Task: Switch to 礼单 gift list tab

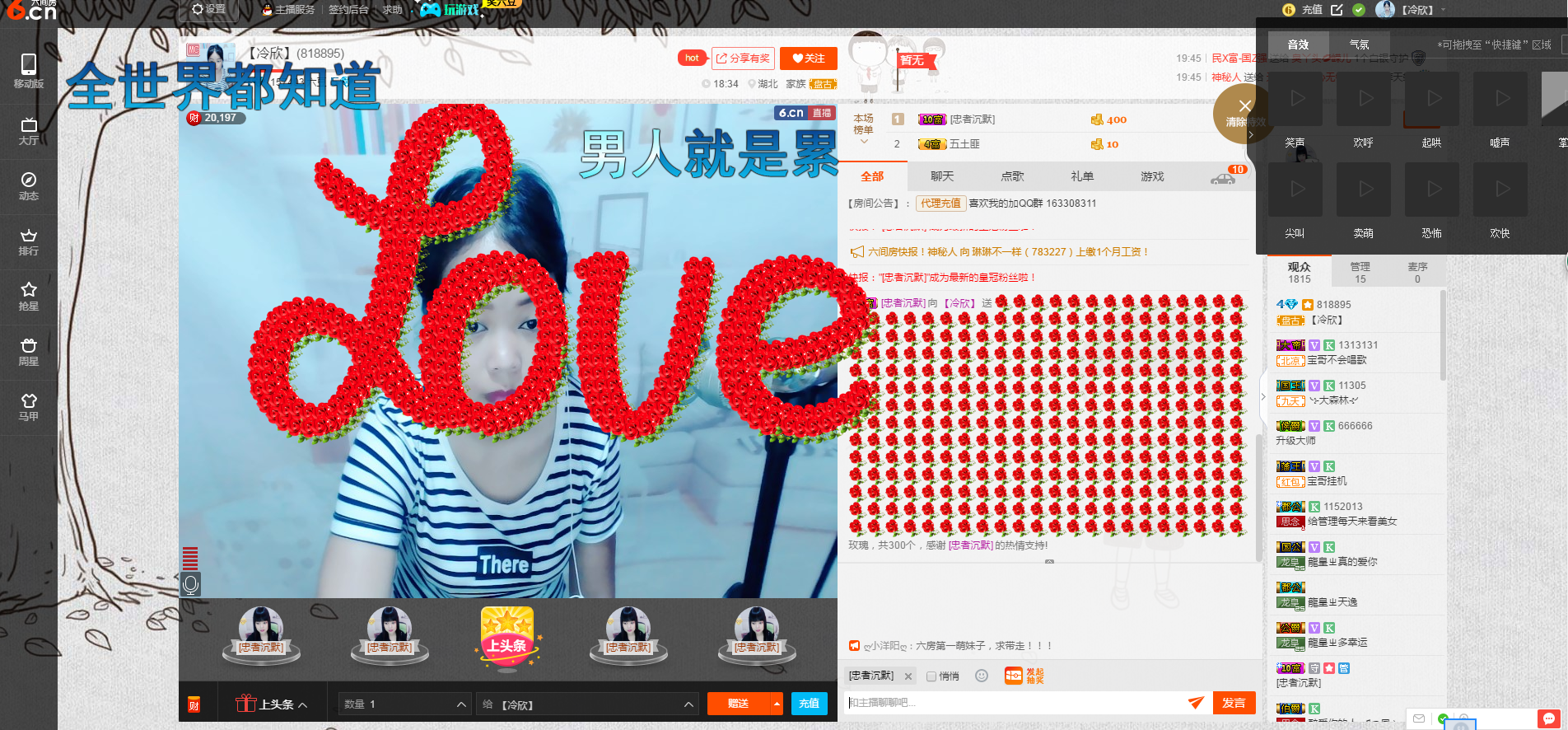Action: (x=1082, y=176)
